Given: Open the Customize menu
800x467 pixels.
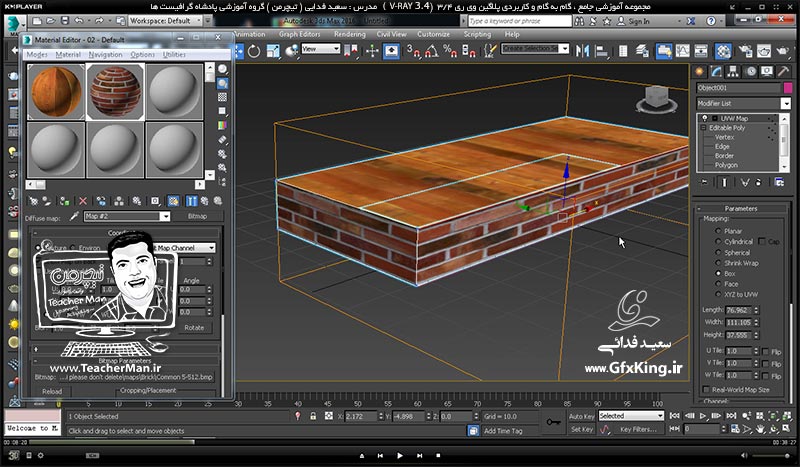Looking at the screenshot, I should pyautogui.click(x=433, y=34).
